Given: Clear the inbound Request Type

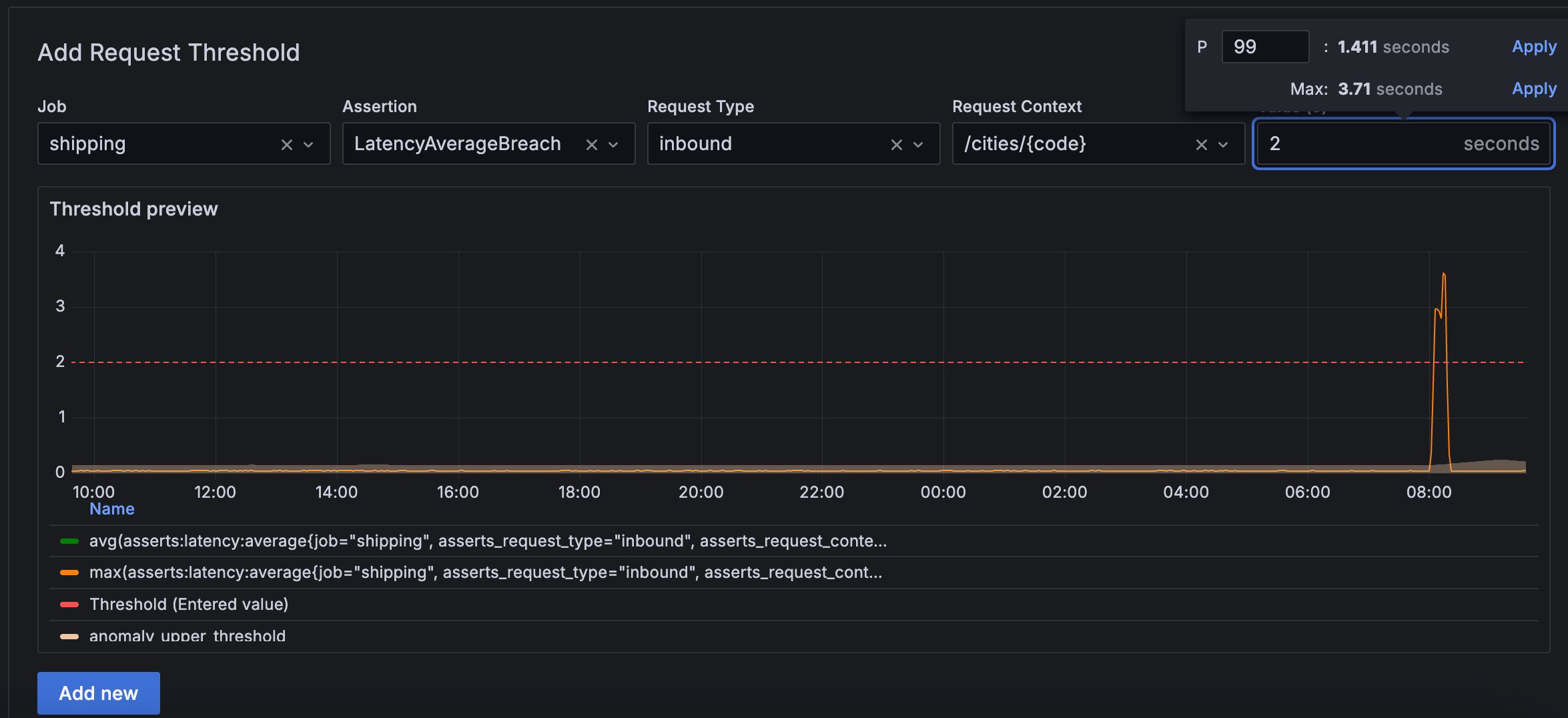Looking at the screenshot, I should [896, 143].
